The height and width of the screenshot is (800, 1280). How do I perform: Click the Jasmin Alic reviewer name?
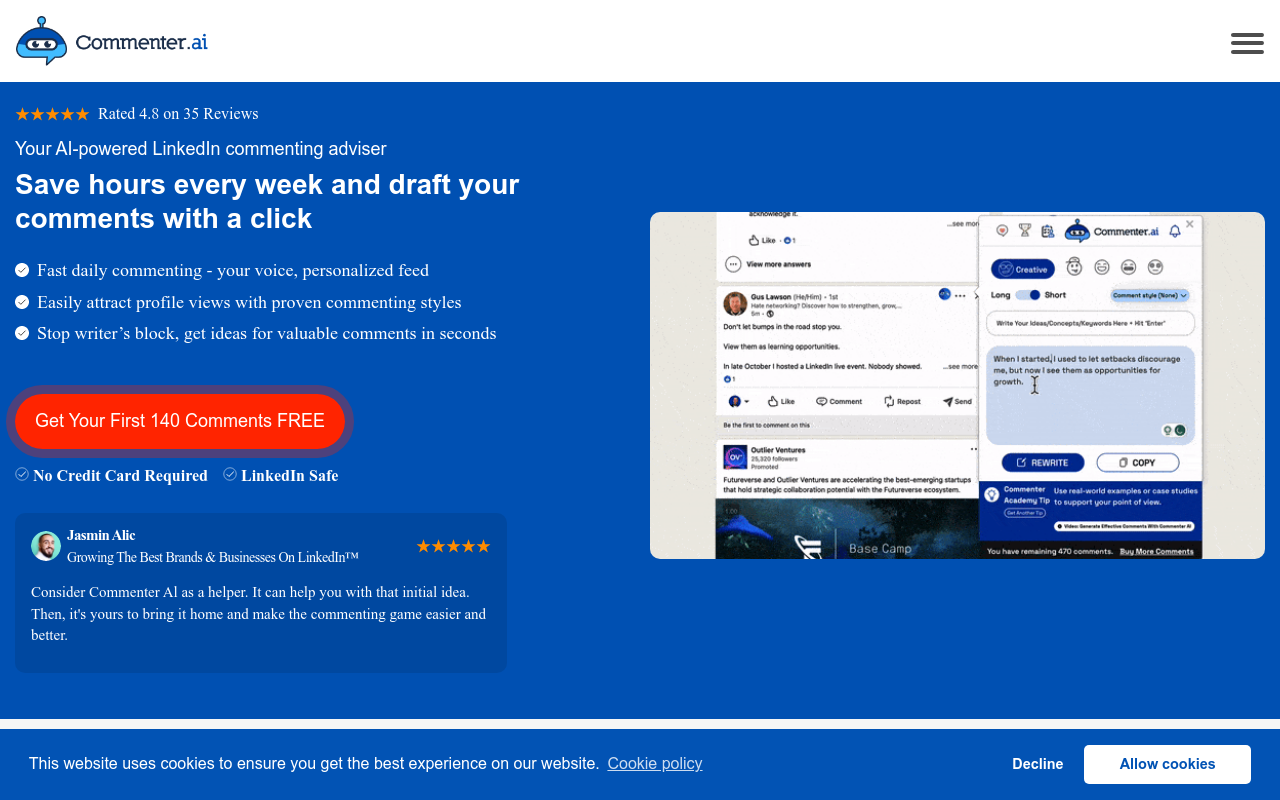[x=101, y=536]
